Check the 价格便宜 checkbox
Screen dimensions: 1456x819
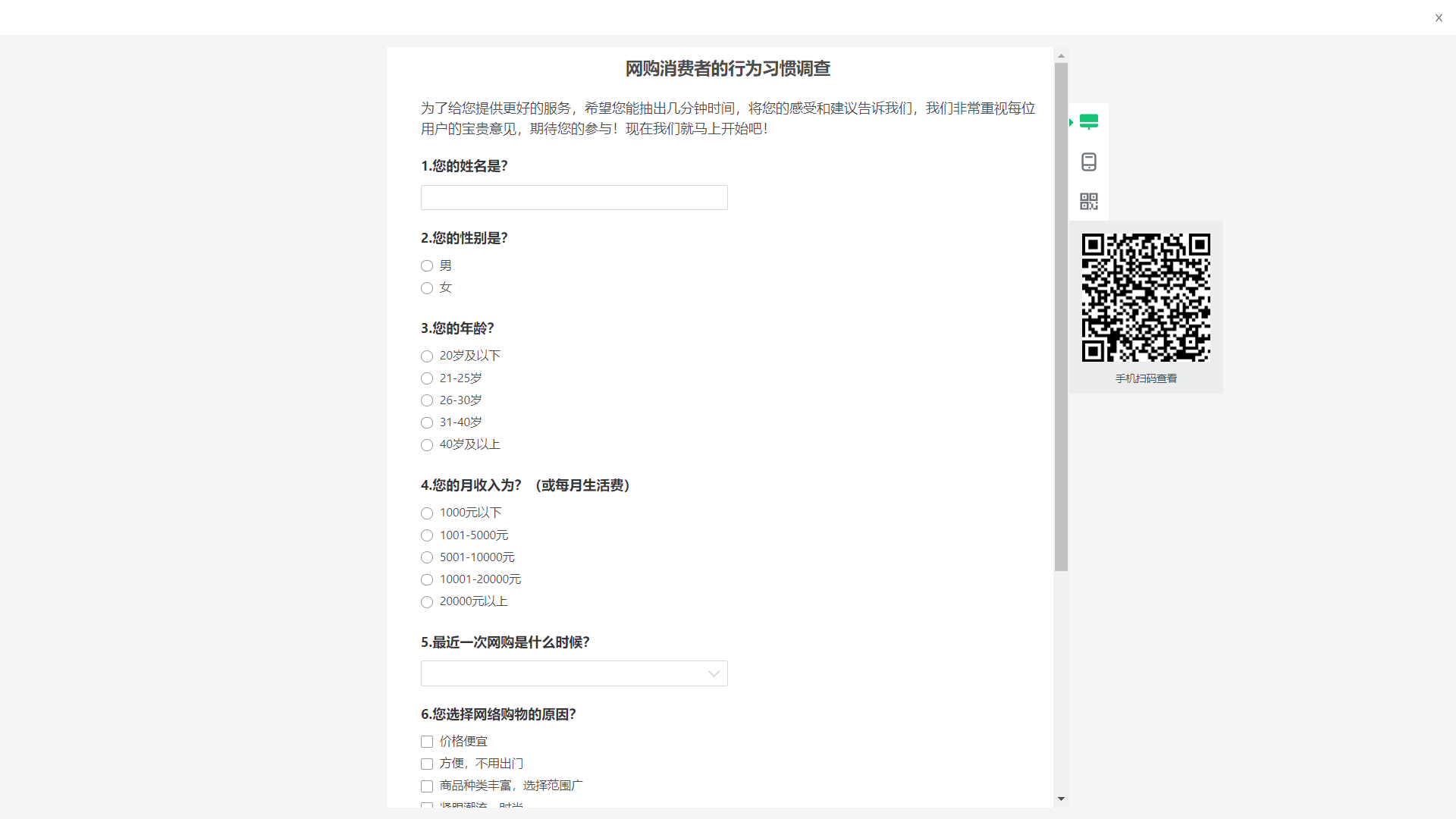(x=427, y=742)
